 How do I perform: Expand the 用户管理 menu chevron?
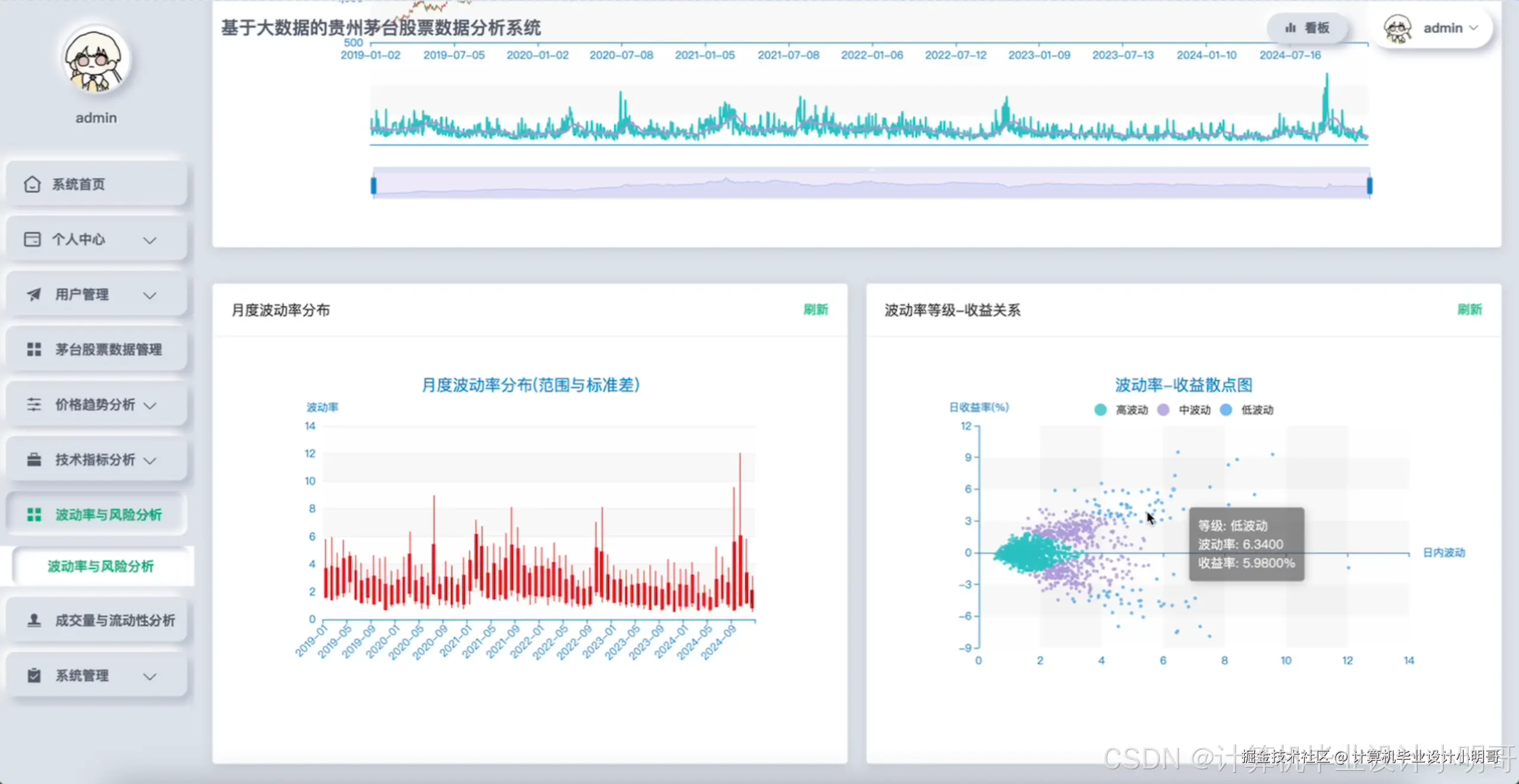150,295
